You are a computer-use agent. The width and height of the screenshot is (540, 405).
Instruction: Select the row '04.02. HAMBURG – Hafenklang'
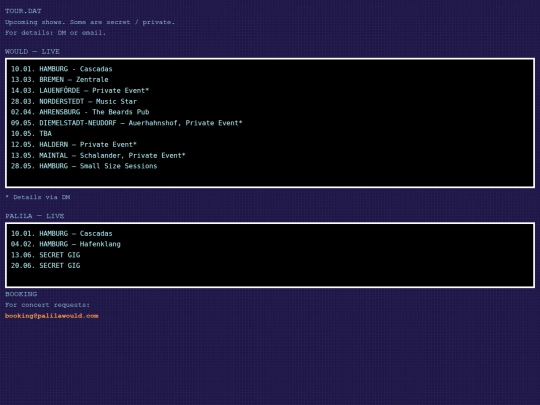[x=66, y=244]
